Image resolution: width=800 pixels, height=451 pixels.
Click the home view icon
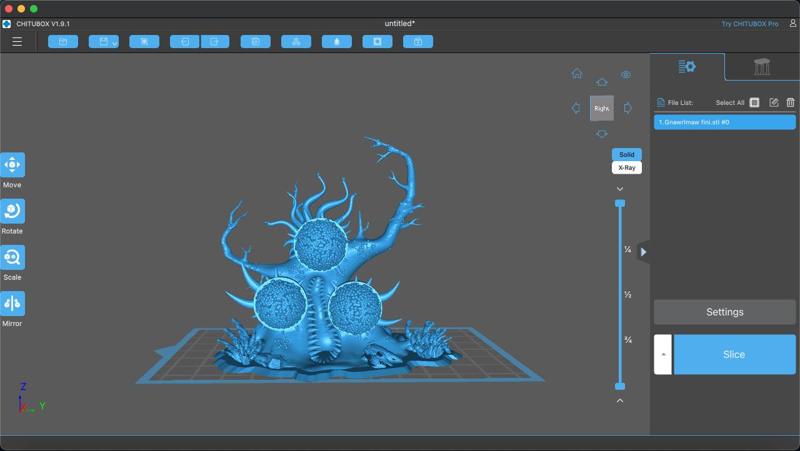pos(577,74)
